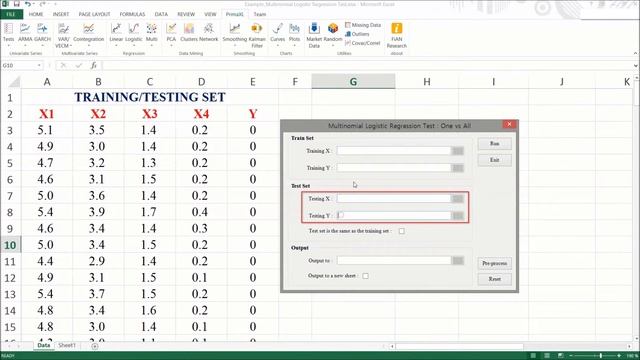Screen dimensions: 640x360
Task: Open the Tests tool in ribbon
Action: pyautogui.click(x=8, y=33)
